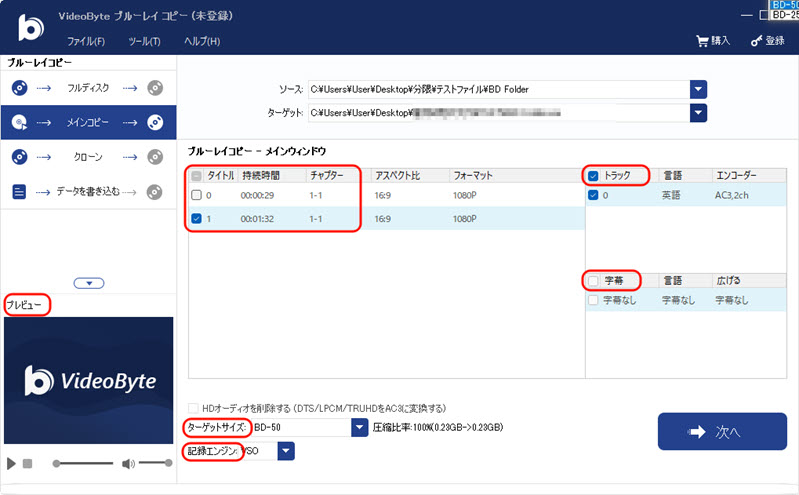Click the minimize window button

[747, 15]
